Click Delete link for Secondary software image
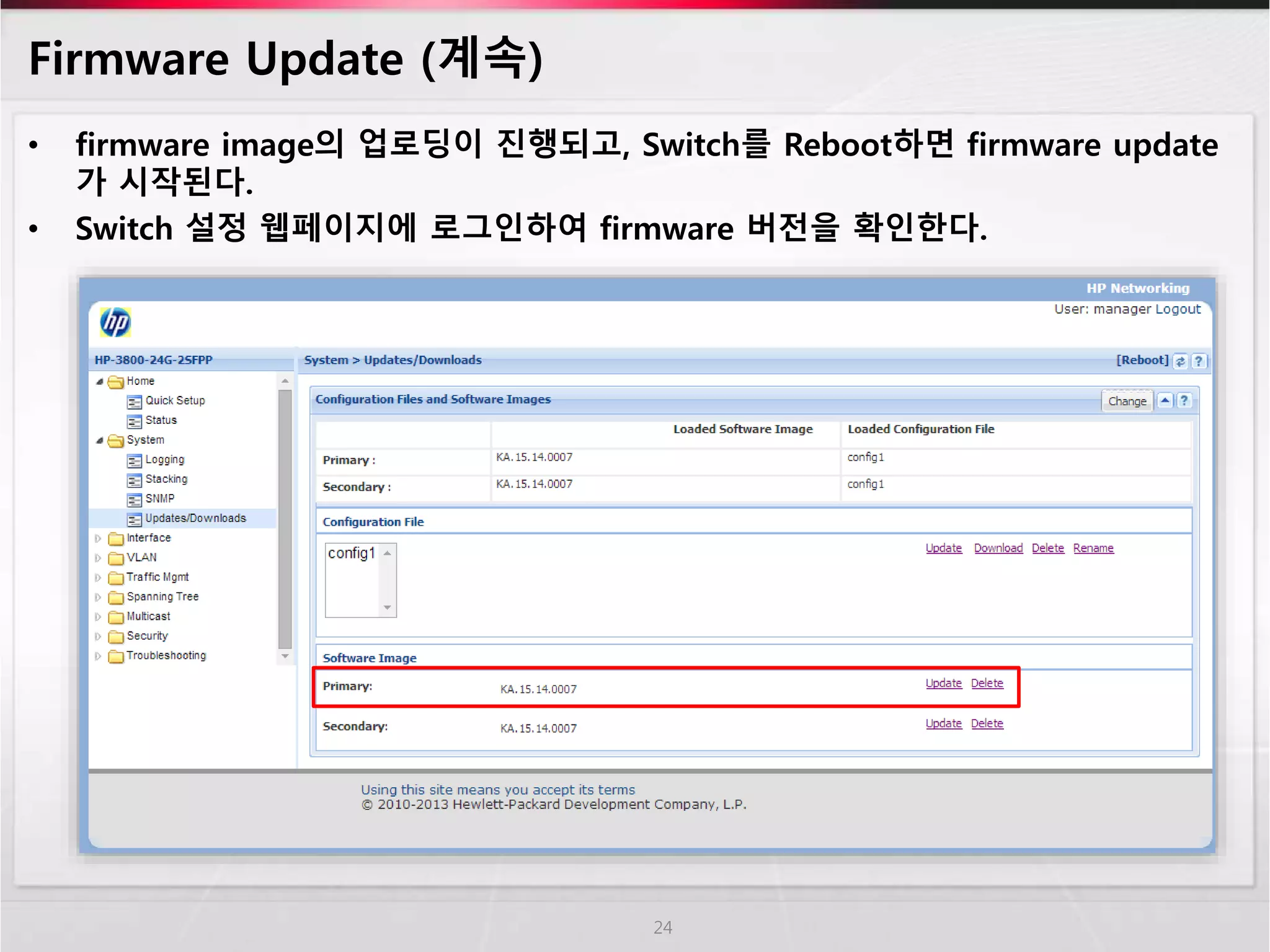Image resolution: width=1270 pixels, height=952 pixels. click(x=987, y=723)
